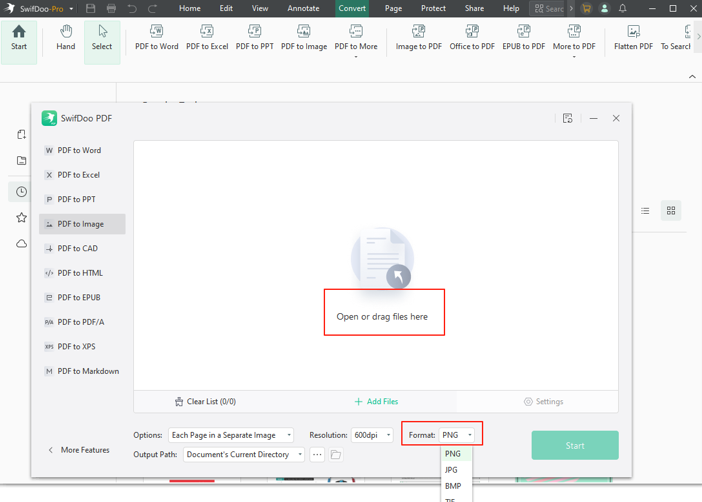The height and width of the screenshot is (502, 702).
Task: Open output folder icon button
Action: click(336, 455)
